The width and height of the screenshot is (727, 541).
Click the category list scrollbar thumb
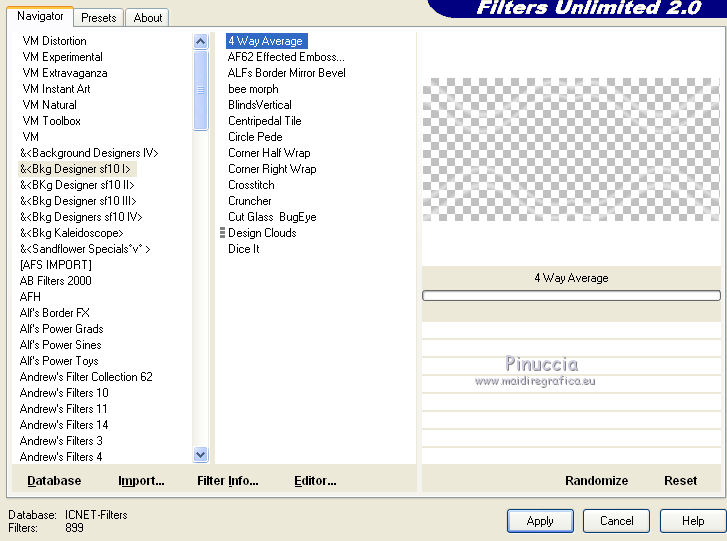coord(200,90)
